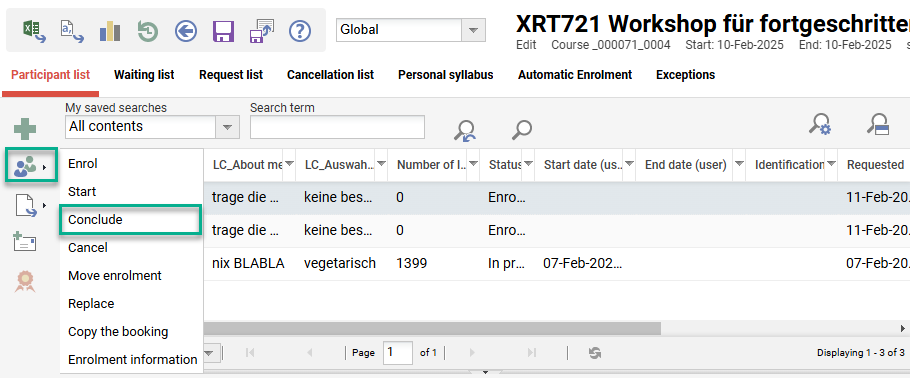Go to previous page of results

click(x=309, y=352)
